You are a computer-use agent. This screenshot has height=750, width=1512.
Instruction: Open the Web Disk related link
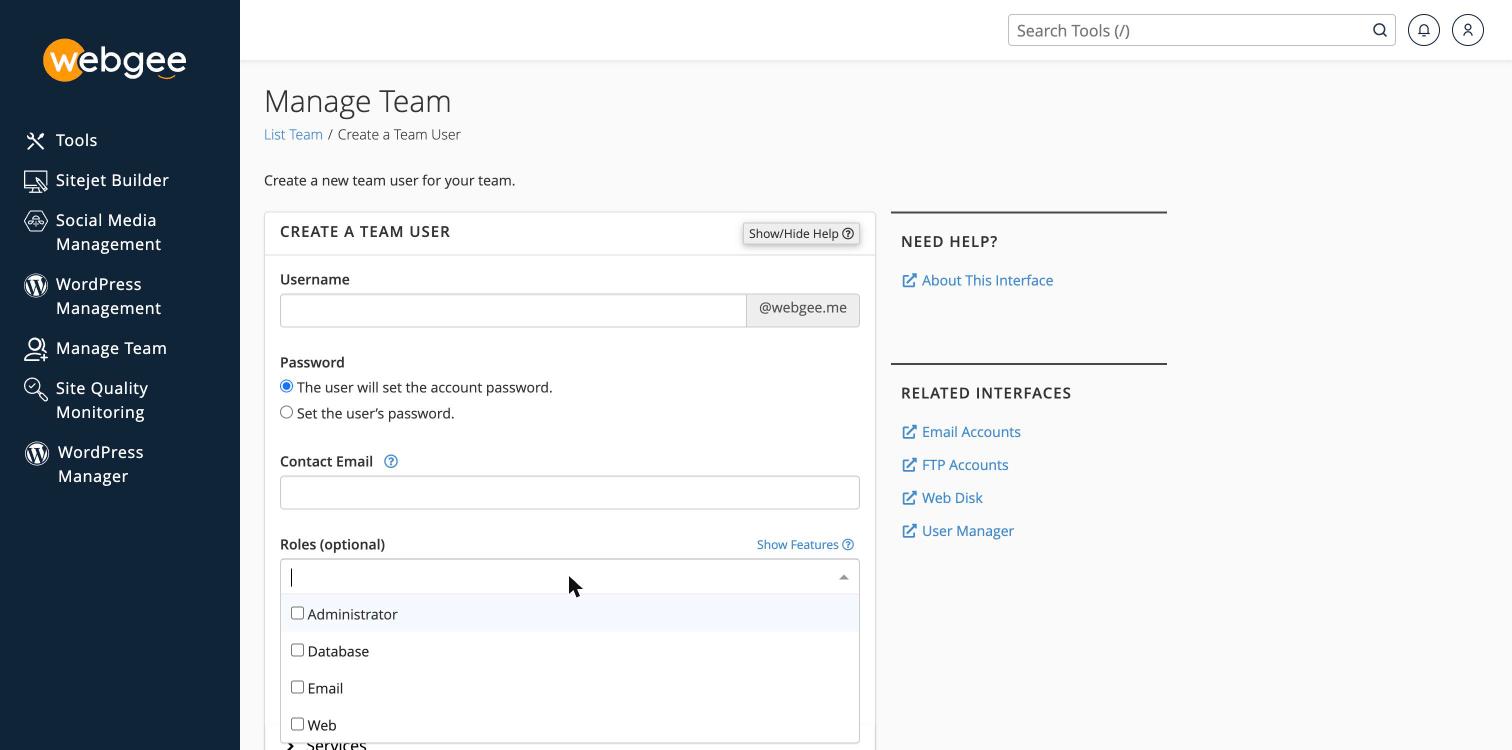pos(952,498)
